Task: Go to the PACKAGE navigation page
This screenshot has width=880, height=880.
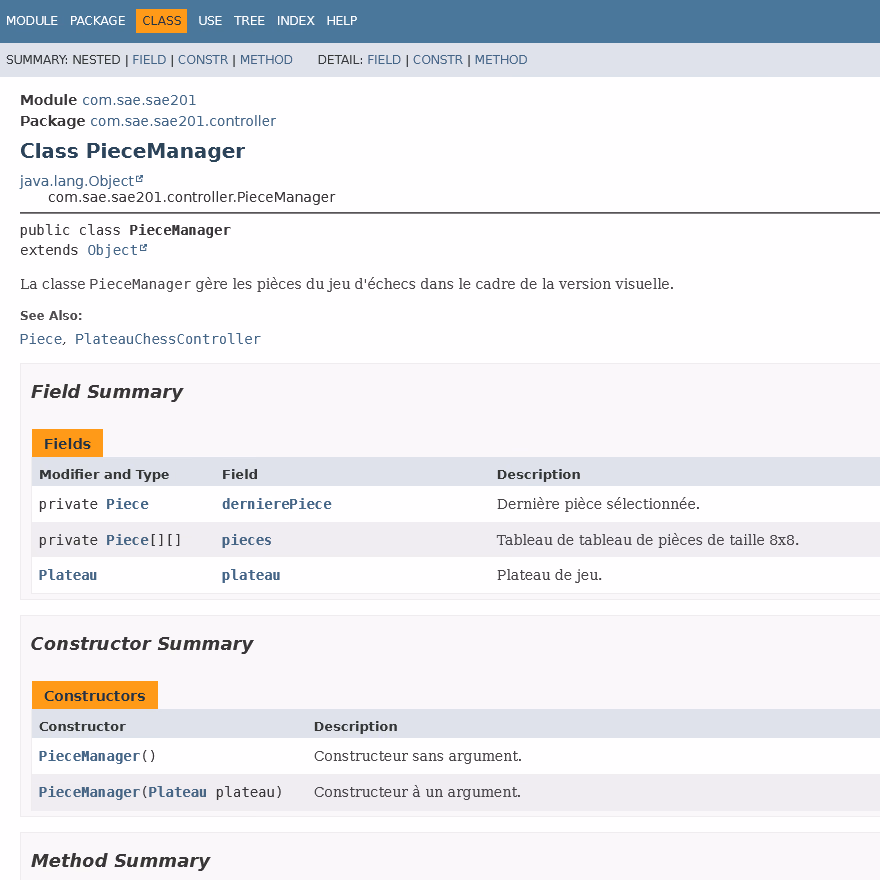Action: click(97, 21)
